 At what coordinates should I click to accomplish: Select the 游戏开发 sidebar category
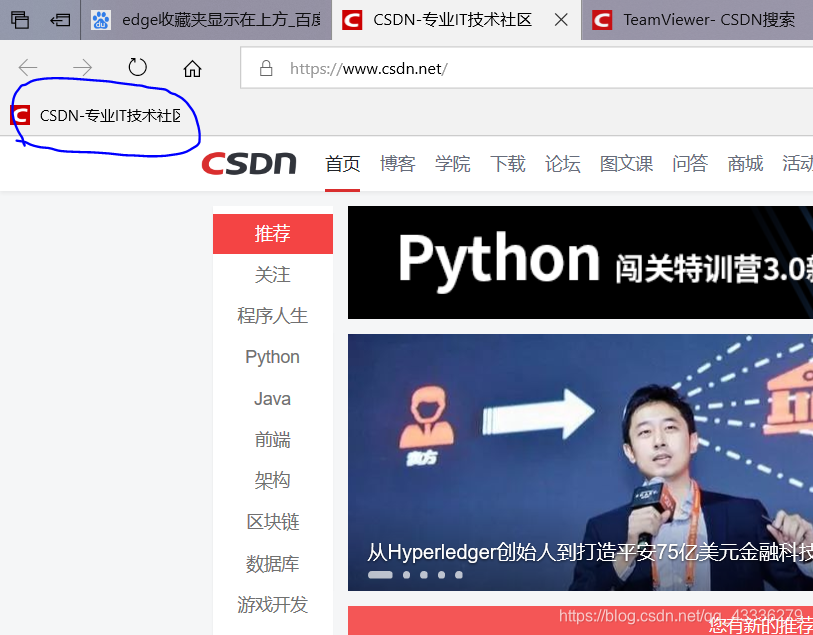pyautogui.click(x=273, y=604)
